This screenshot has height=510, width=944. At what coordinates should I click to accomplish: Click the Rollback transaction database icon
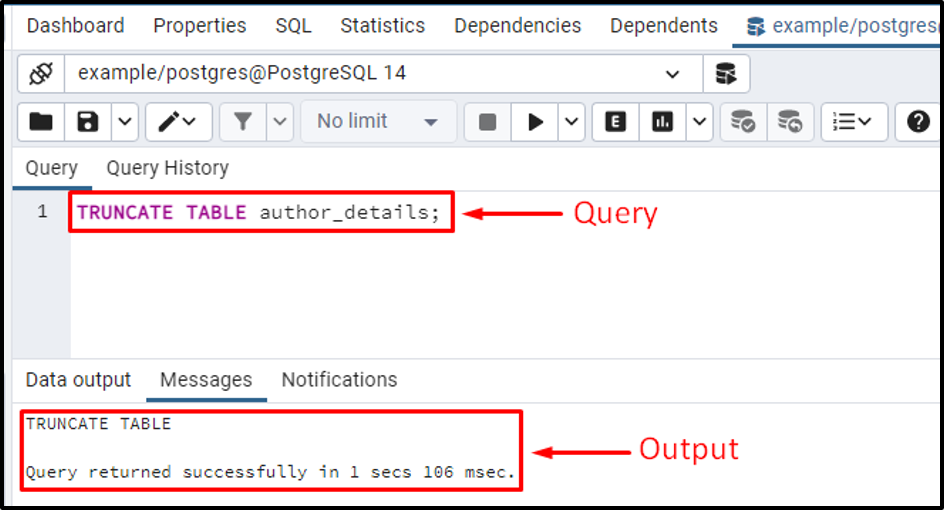790,122
